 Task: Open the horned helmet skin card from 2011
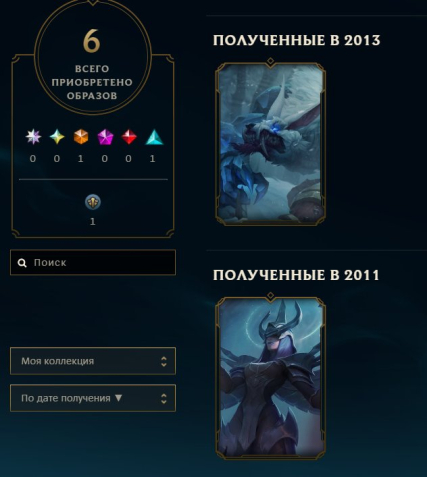270,376
